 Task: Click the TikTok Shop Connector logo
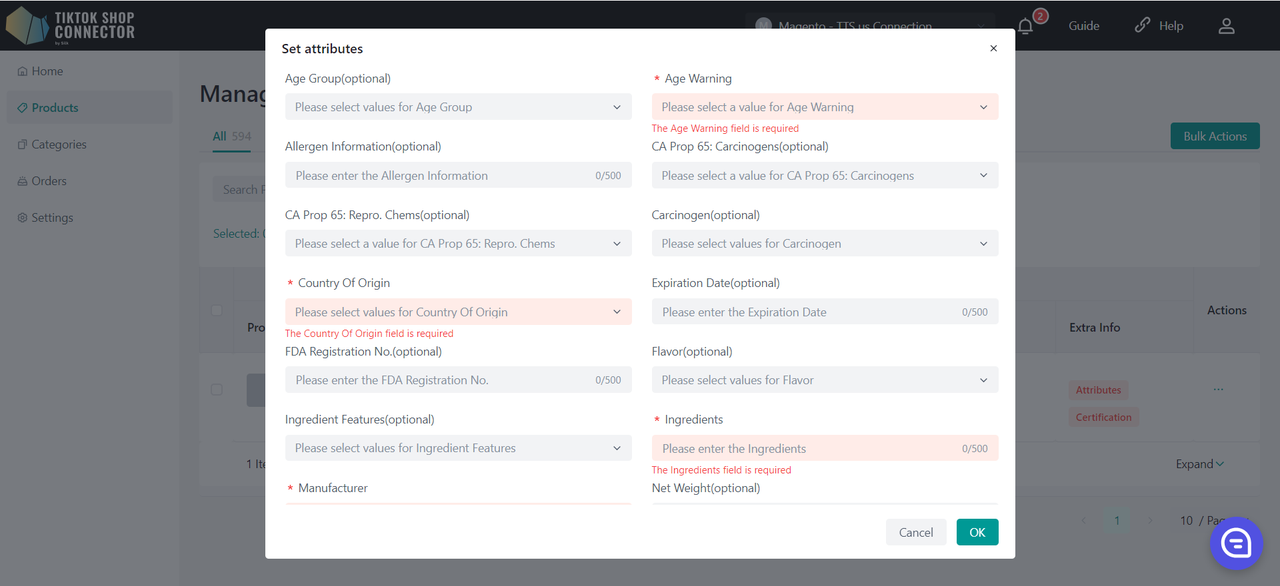point(70,26)
